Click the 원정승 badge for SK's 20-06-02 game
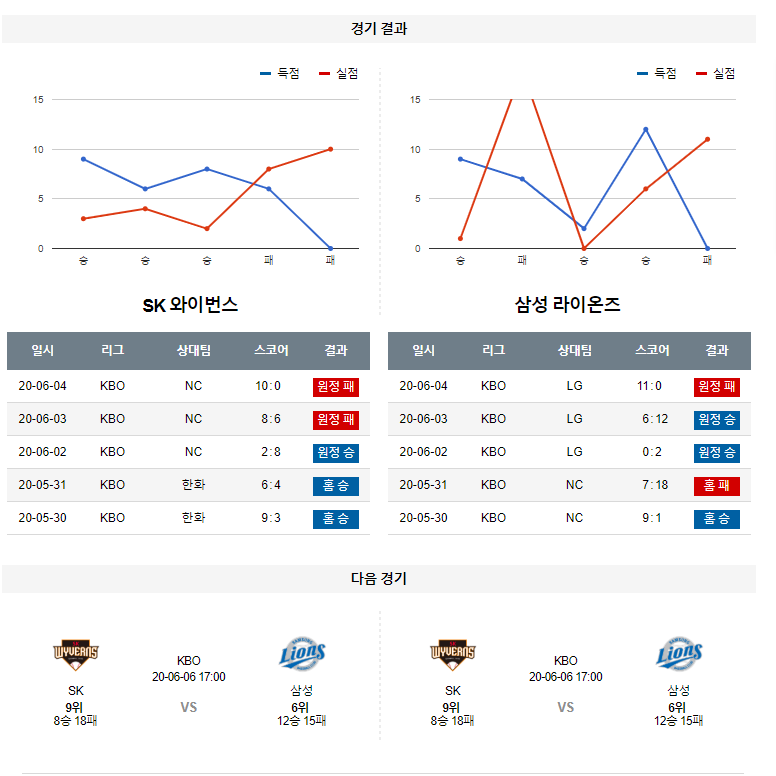This screenshot has height=776, width=776. tap(336, 453)
